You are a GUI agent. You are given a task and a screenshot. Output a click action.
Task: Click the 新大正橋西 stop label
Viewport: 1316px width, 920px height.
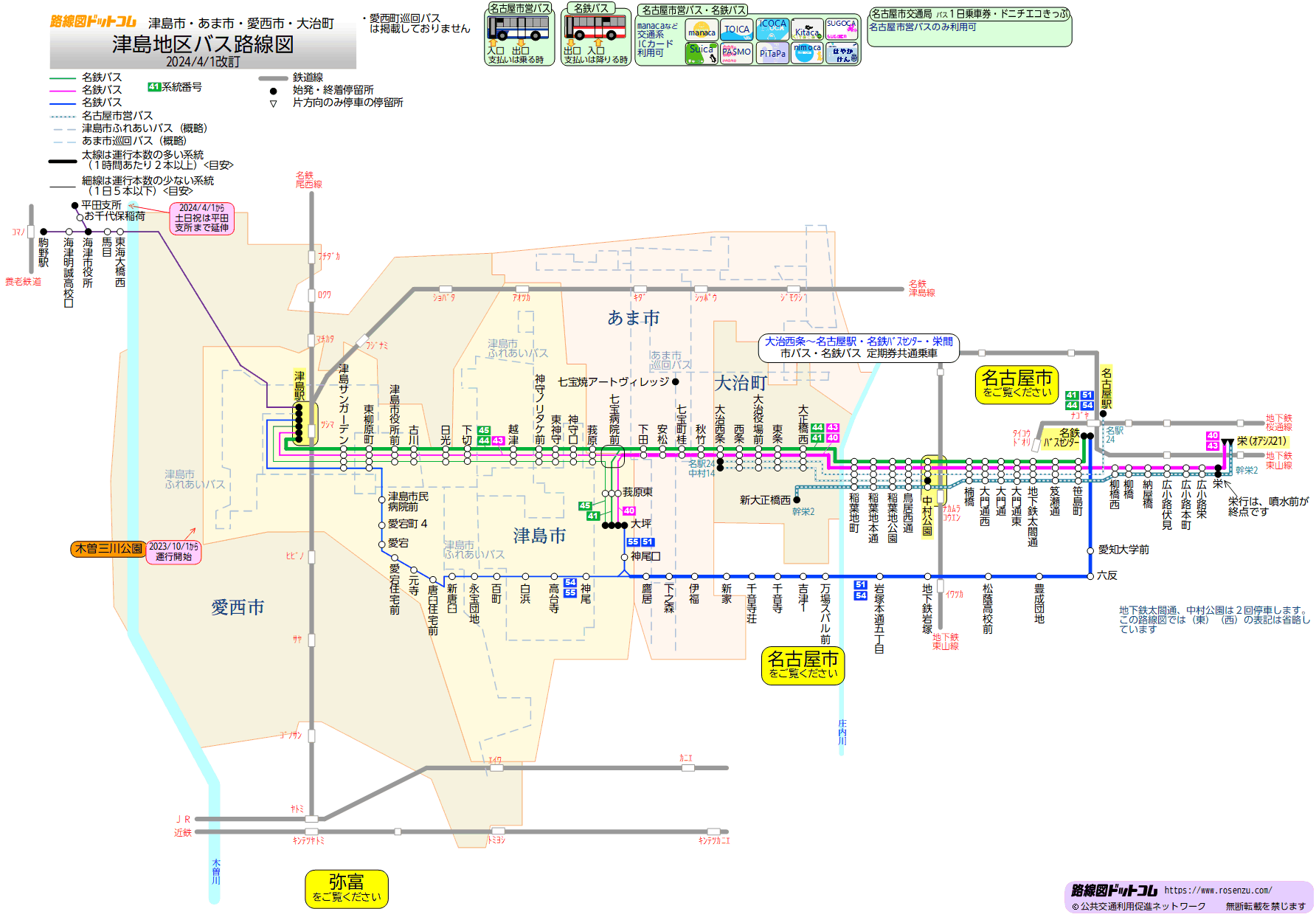click(x=765, y=500)
